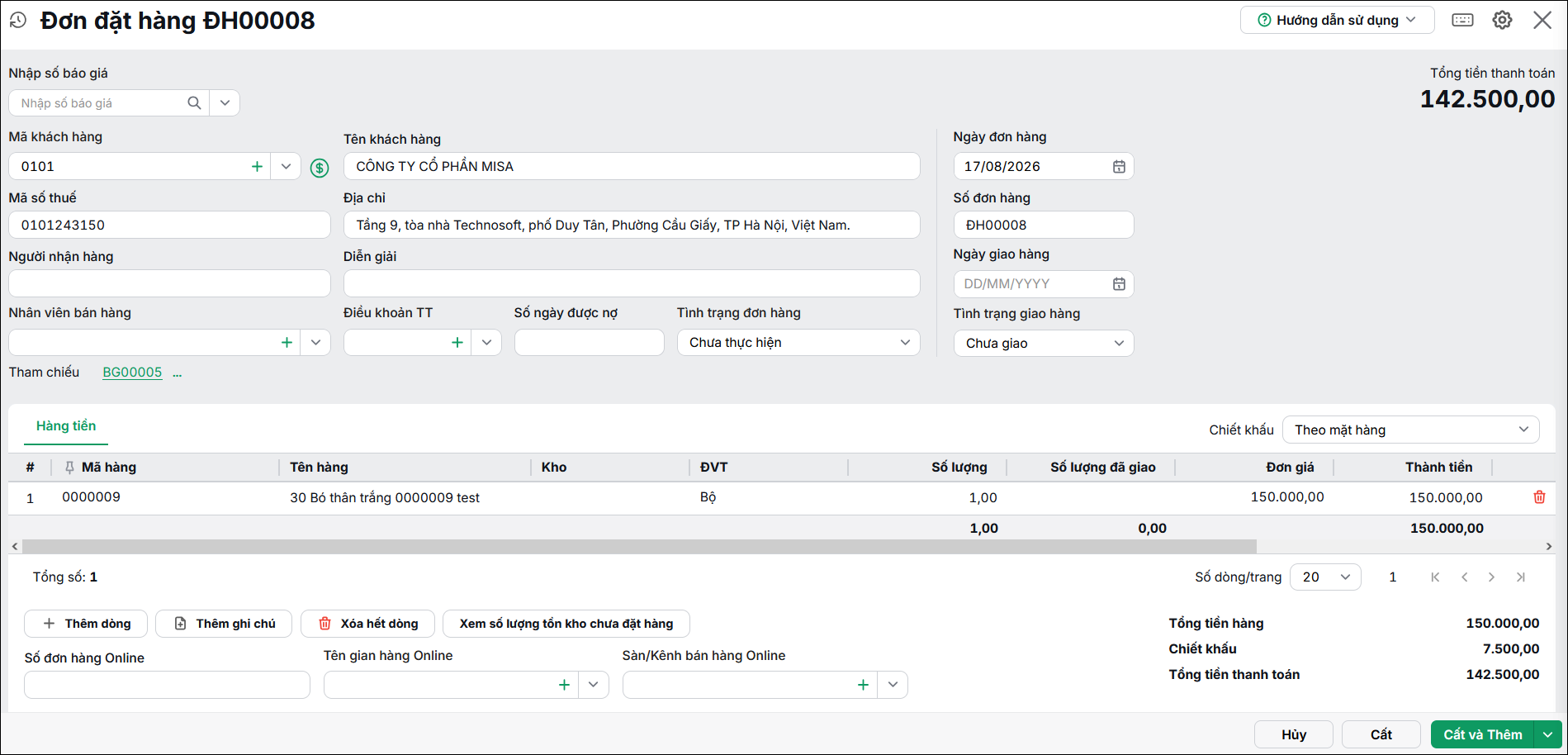Click the Thêm ghi chú button
The width and height of the screenshot is (1568, 755).
[x=224, y=624]
